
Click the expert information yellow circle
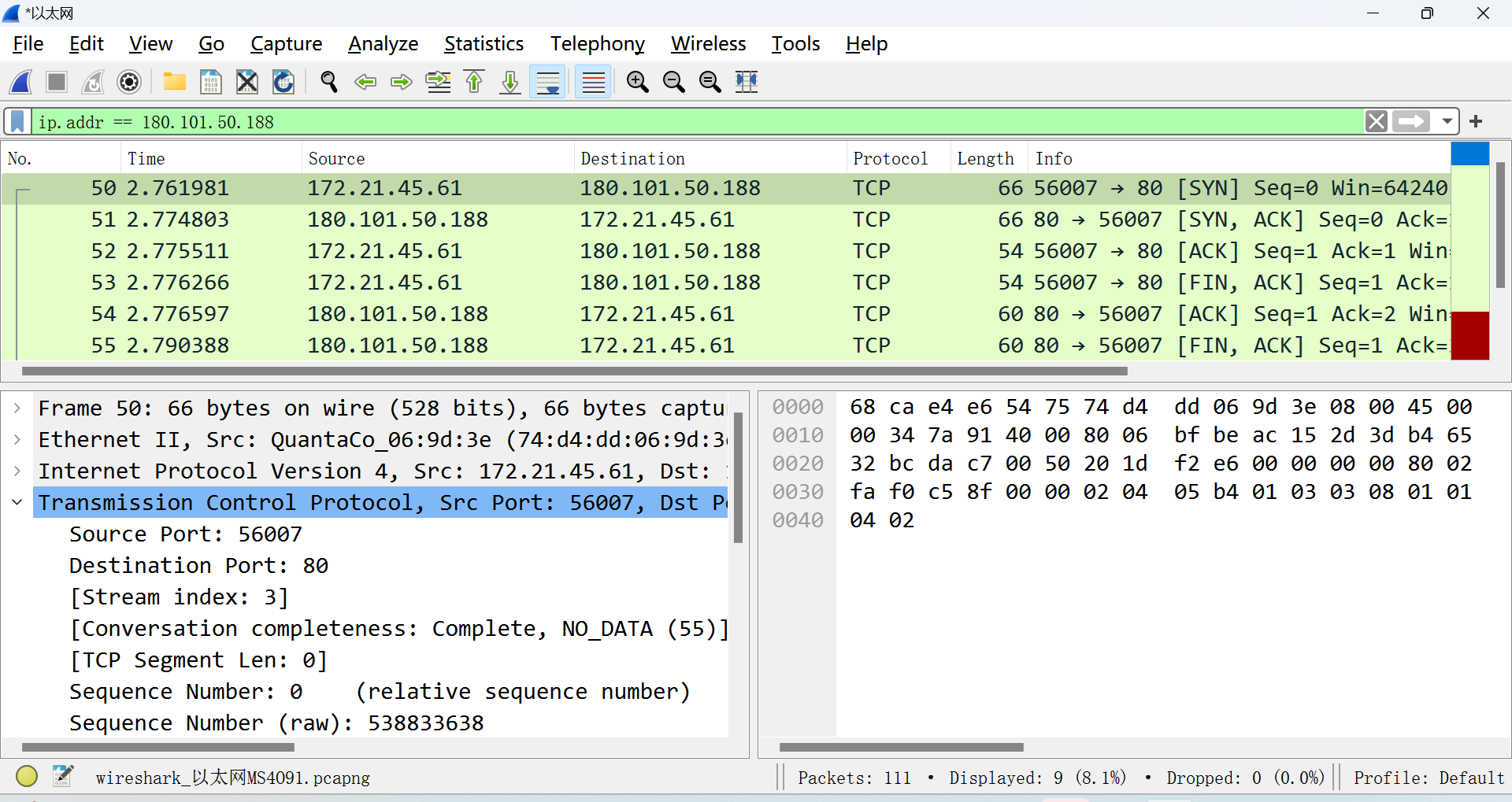coord(27,777)
